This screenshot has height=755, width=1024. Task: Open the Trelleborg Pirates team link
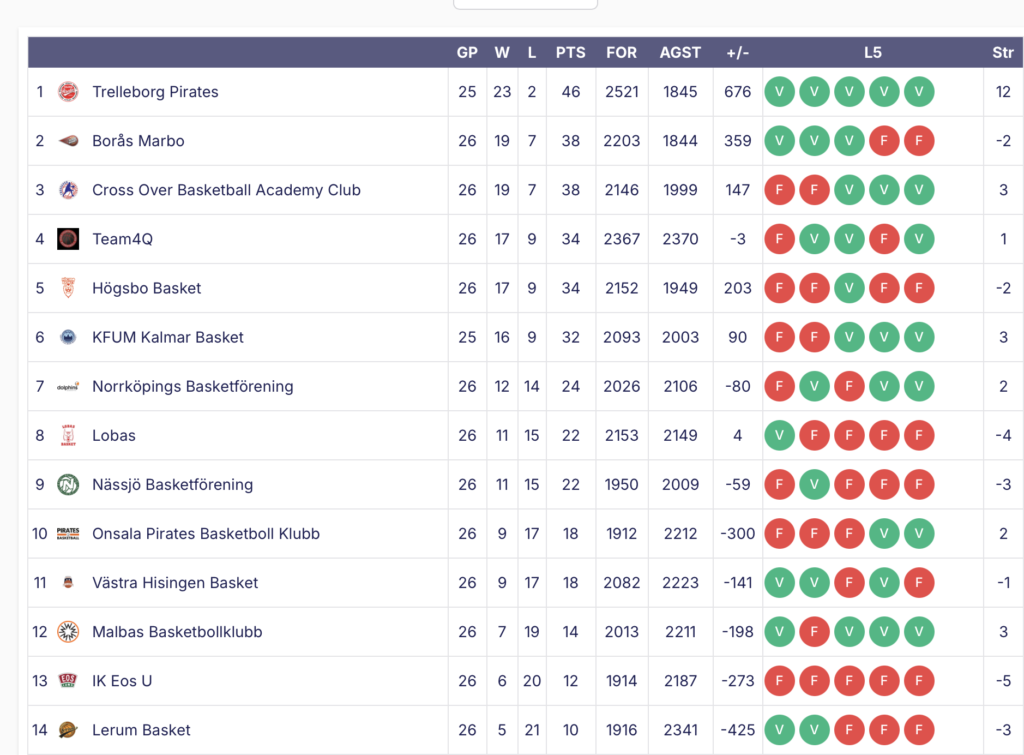(x=155, y=91)
